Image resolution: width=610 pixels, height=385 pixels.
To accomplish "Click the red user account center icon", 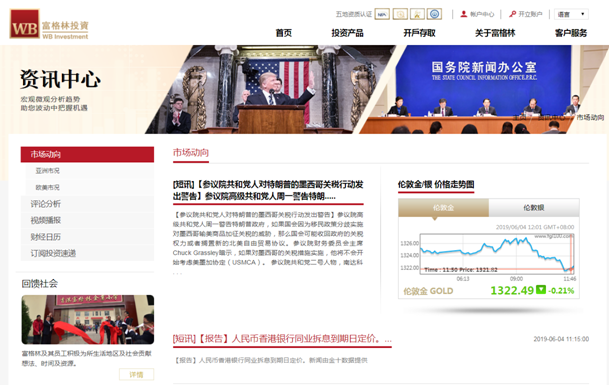I will [463, 14].
